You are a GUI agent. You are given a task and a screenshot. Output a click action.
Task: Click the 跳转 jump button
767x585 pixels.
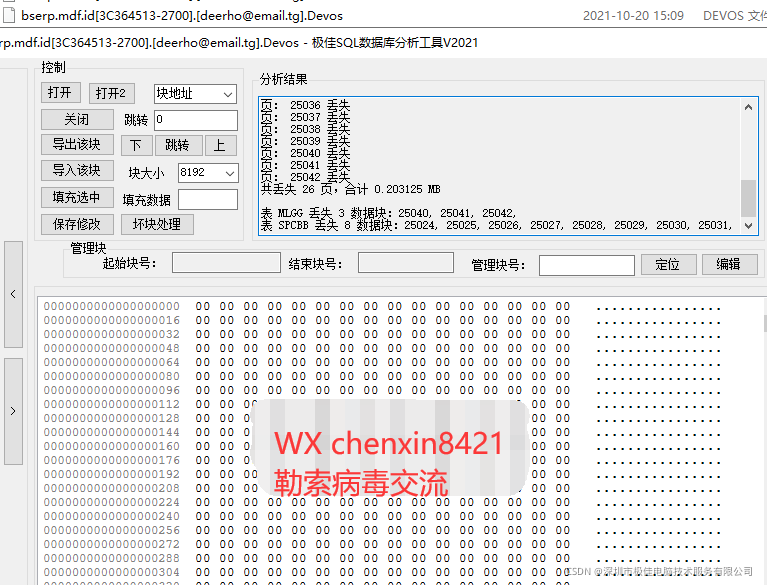pos(178,146)
